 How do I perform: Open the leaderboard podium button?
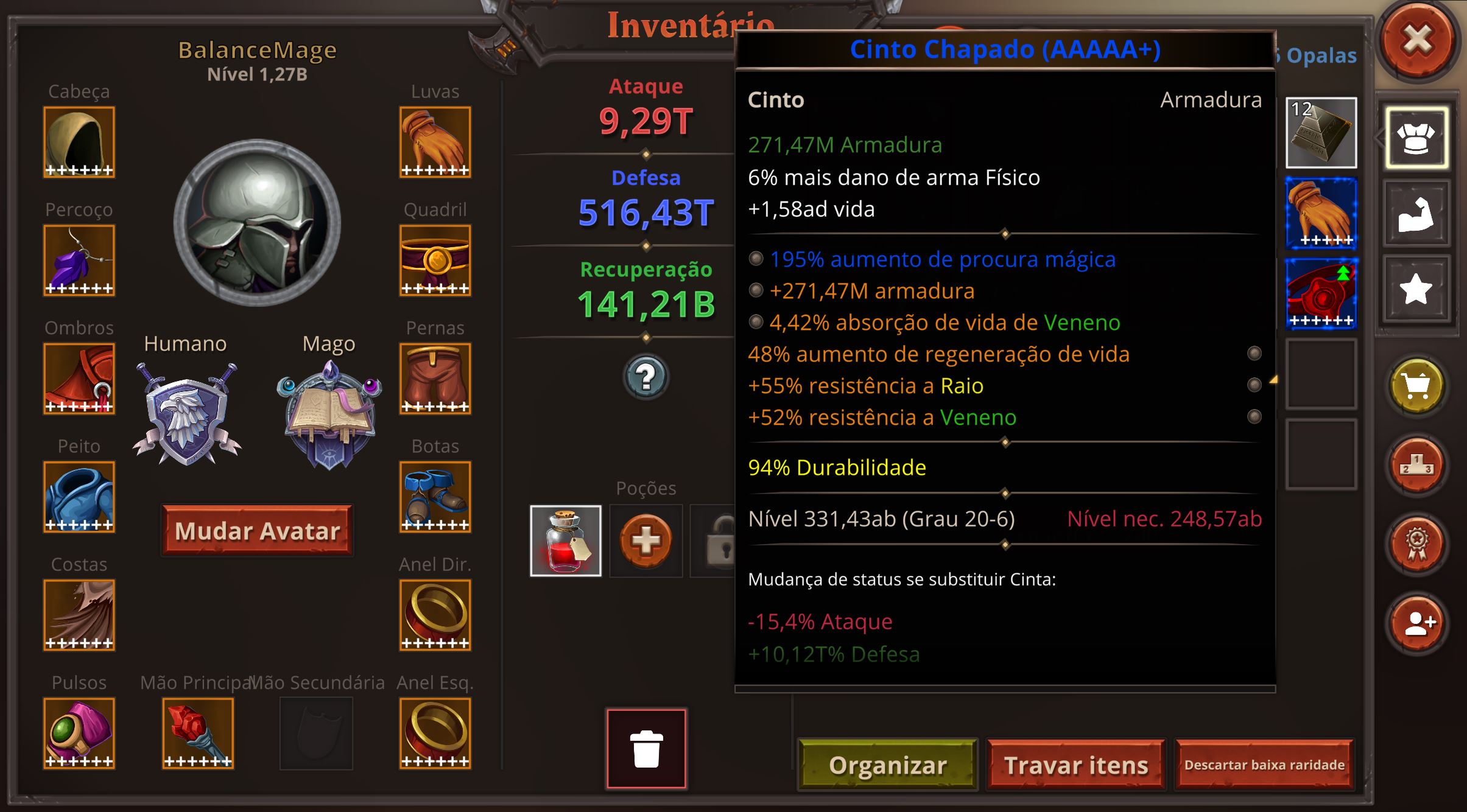(1416, 465)
